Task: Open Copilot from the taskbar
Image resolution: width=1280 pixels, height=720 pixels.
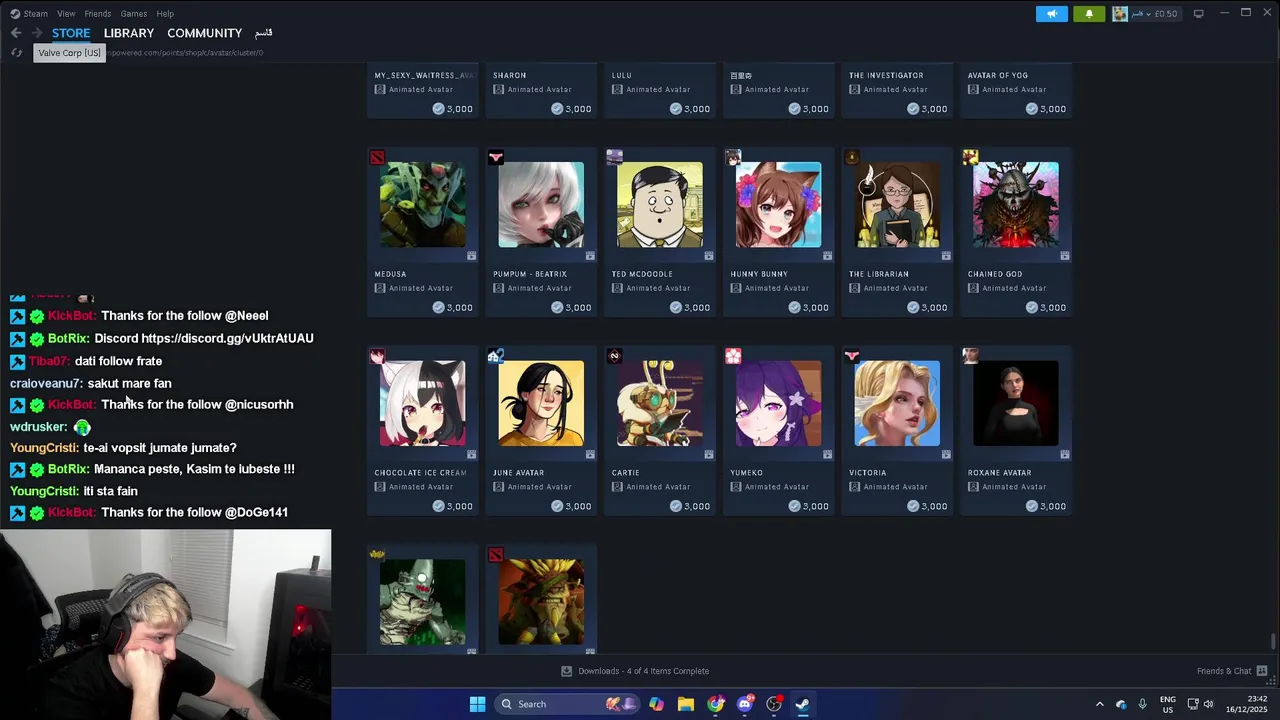Action: [x=656, y=704]
